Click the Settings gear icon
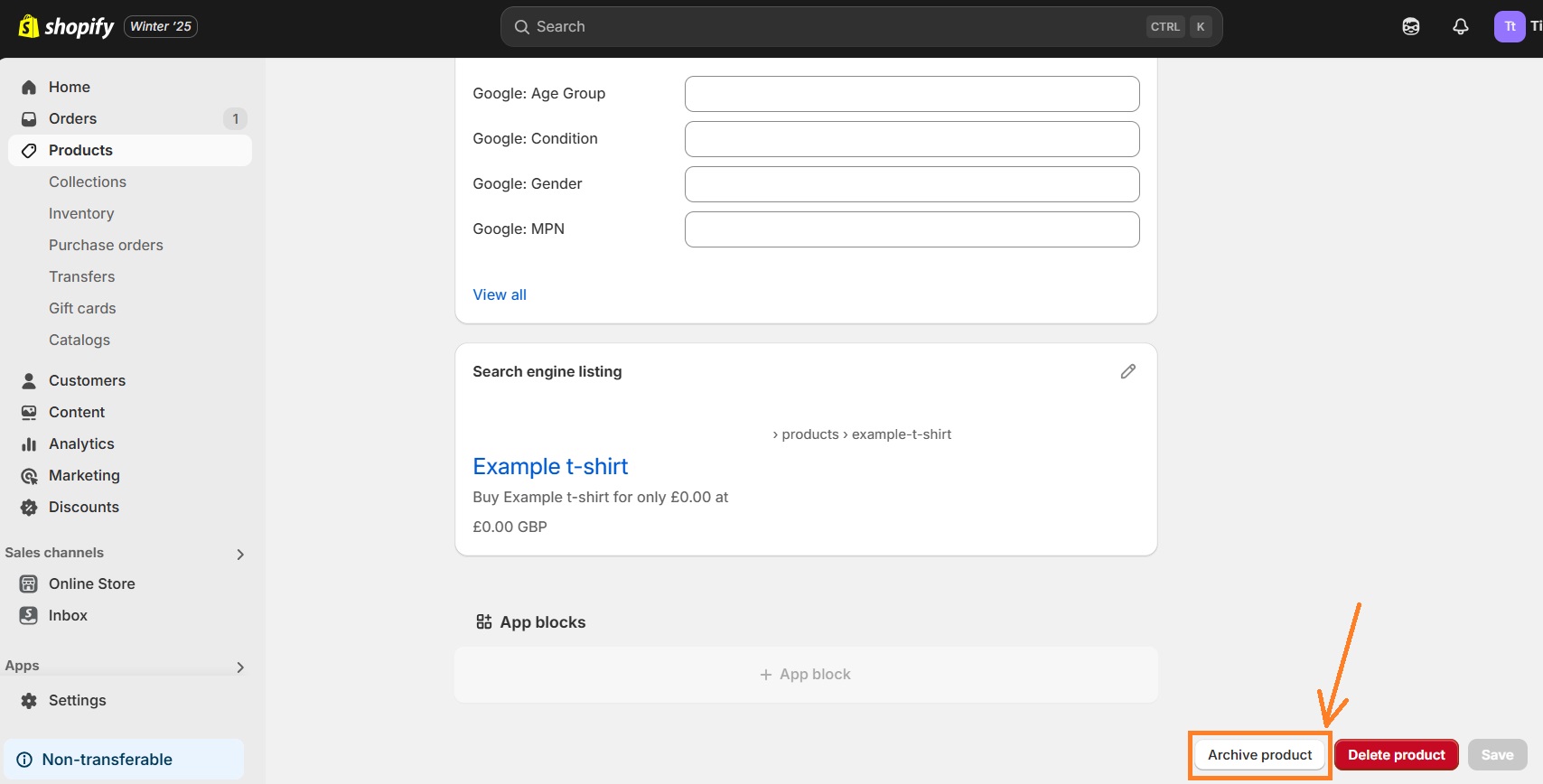This screenshot has height=784, width=1543. pyautogui.click(x=29, y=701)
